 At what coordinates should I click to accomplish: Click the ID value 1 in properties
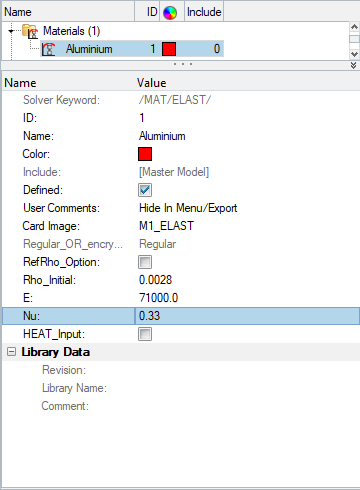pos(142,118)
